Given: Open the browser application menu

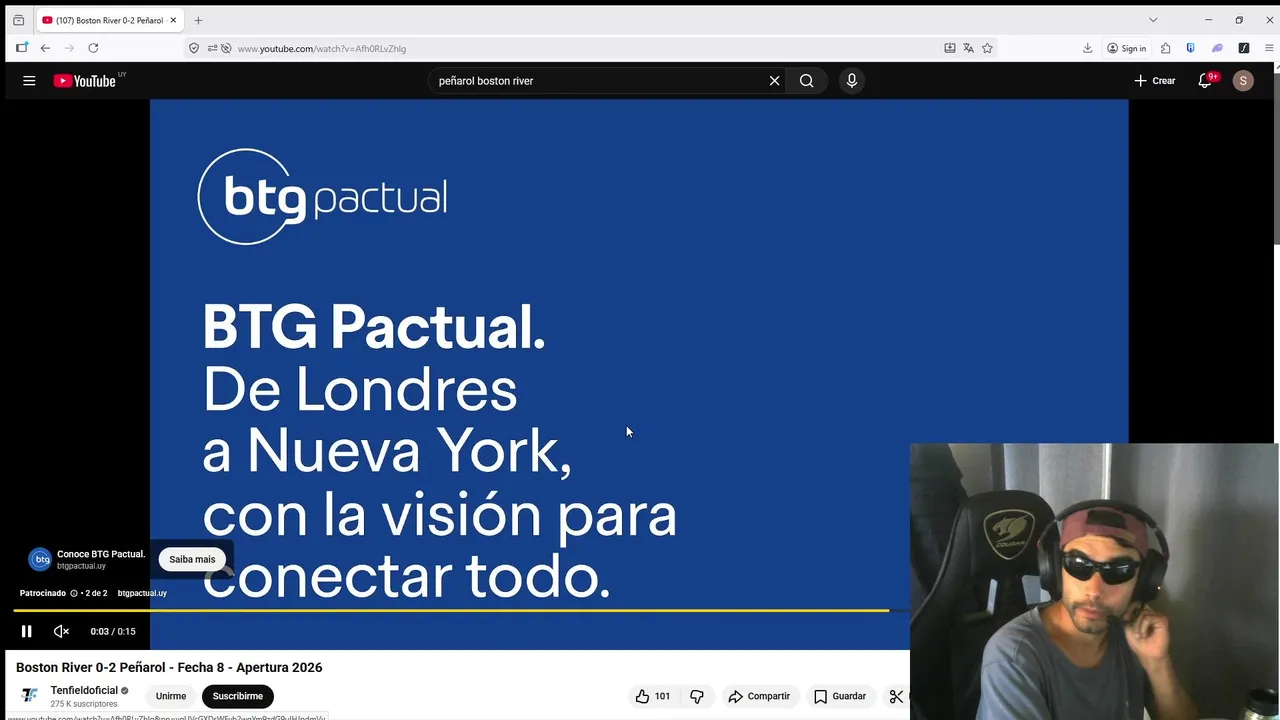Looking at the screenshot, I should point(1270,48).
